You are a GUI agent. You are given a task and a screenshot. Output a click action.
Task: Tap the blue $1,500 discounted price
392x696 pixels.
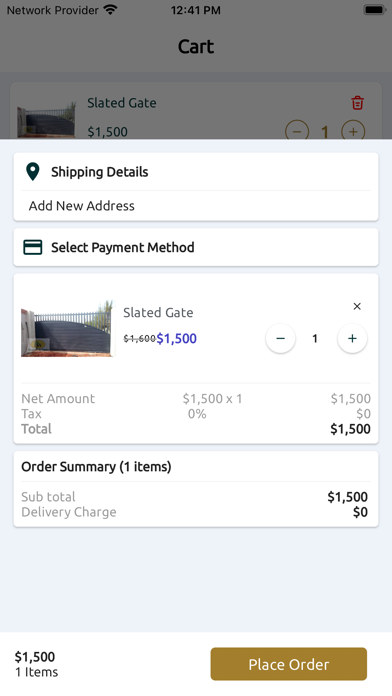coord(177,339)
